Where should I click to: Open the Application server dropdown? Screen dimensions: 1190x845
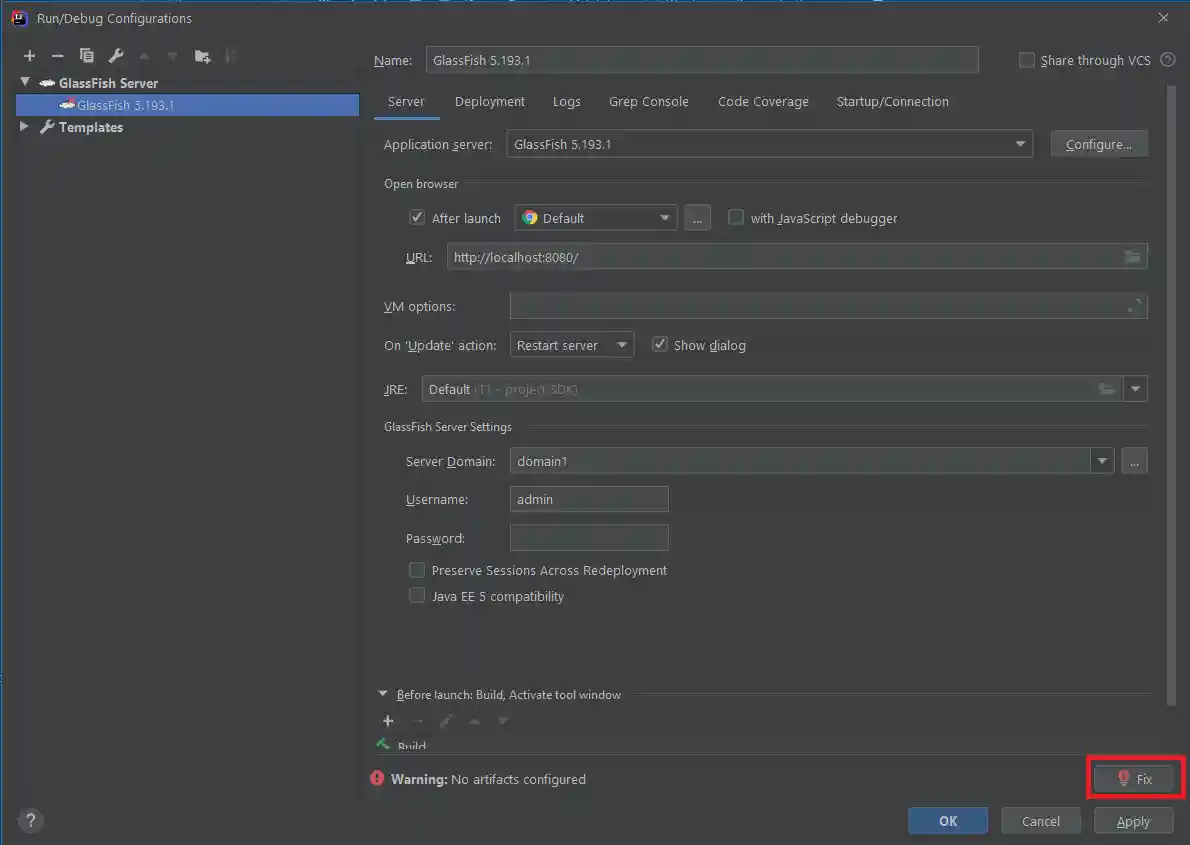click(x=1020, y=144)
